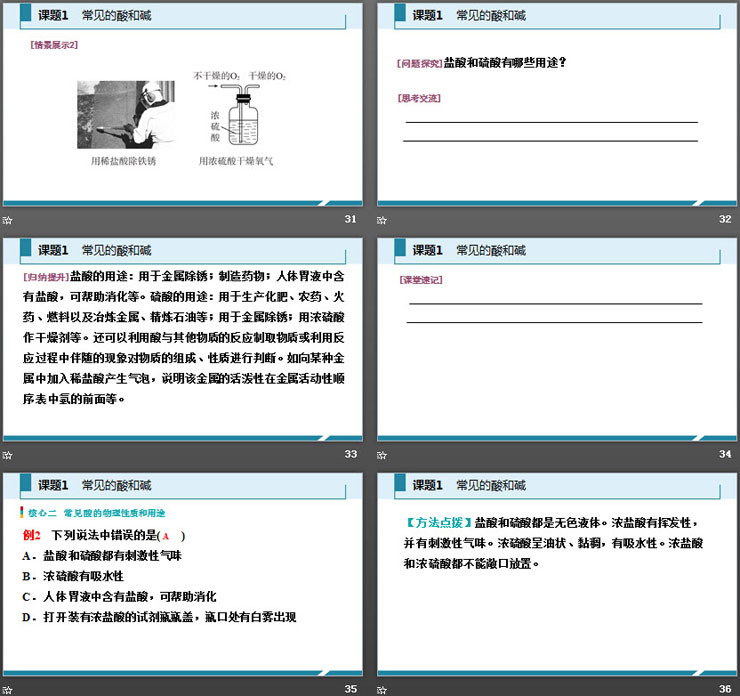Click animation star icon under slide 33
The image size is (740, 696).
click(x=7, y=455)
